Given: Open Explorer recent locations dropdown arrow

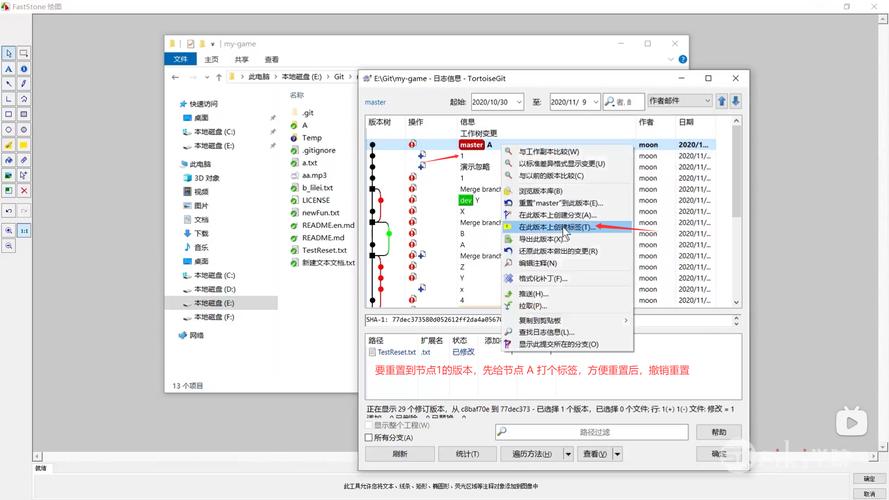Looking at the screenshot, I should (207, 77).
